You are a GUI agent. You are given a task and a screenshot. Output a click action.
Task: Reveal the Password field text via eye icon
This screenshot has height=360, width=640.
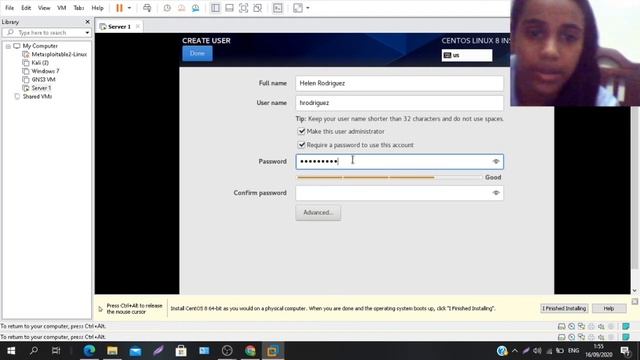(x=496, y=162)
